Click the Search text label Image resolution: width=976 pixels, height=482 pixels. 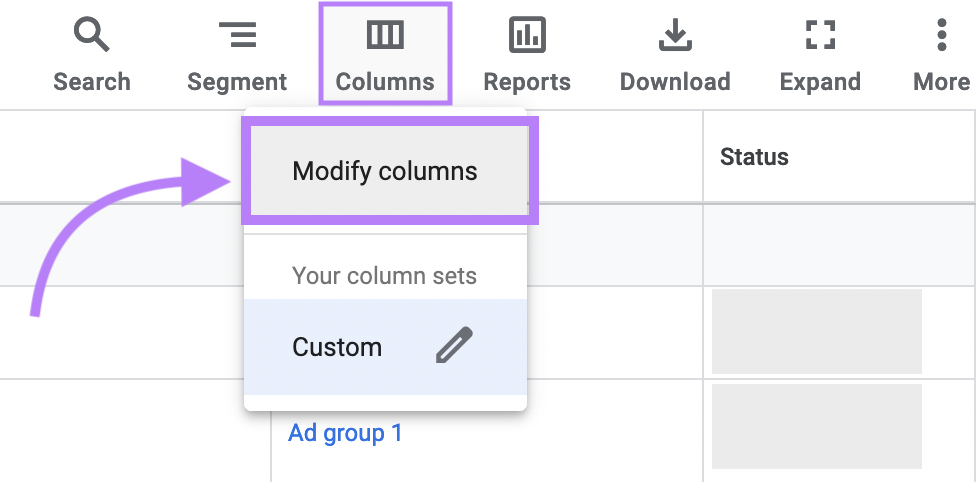[x=92, y=82]
